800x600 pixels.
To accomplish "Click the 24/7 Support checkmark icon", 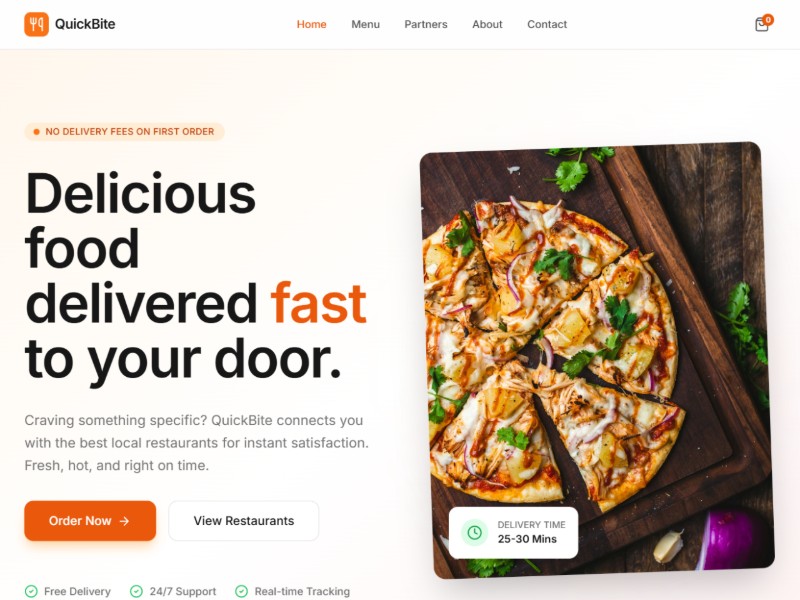I will click(x=136, y=591).
